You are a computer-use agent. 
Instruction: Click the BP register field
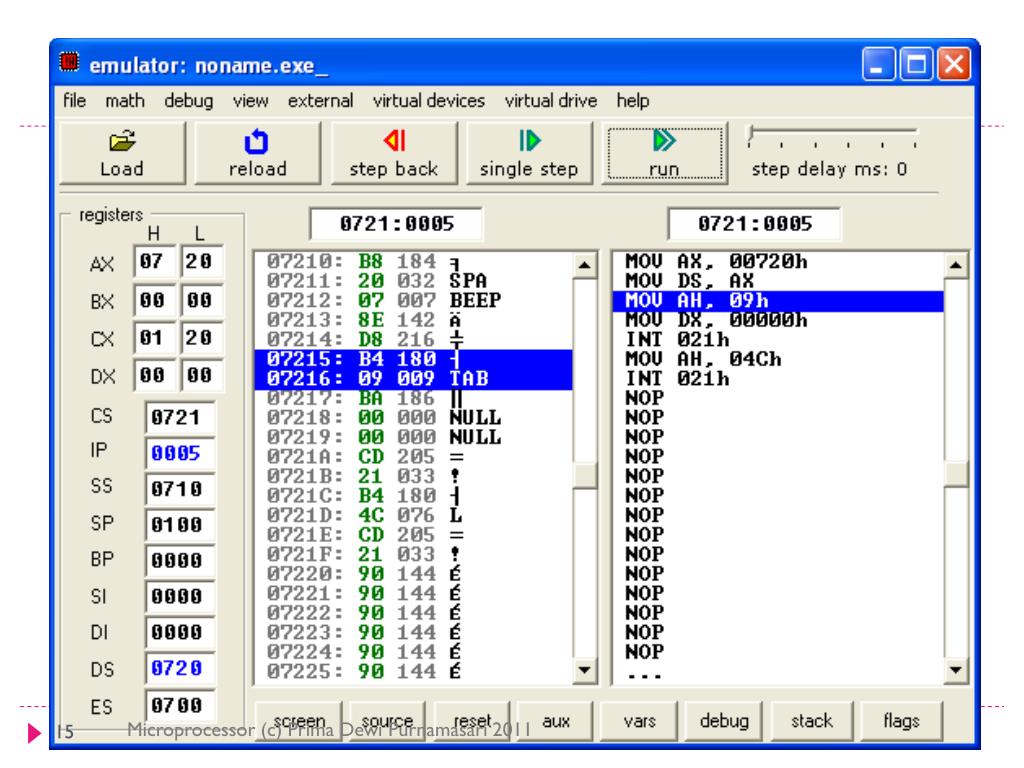[x=179, y=561]
